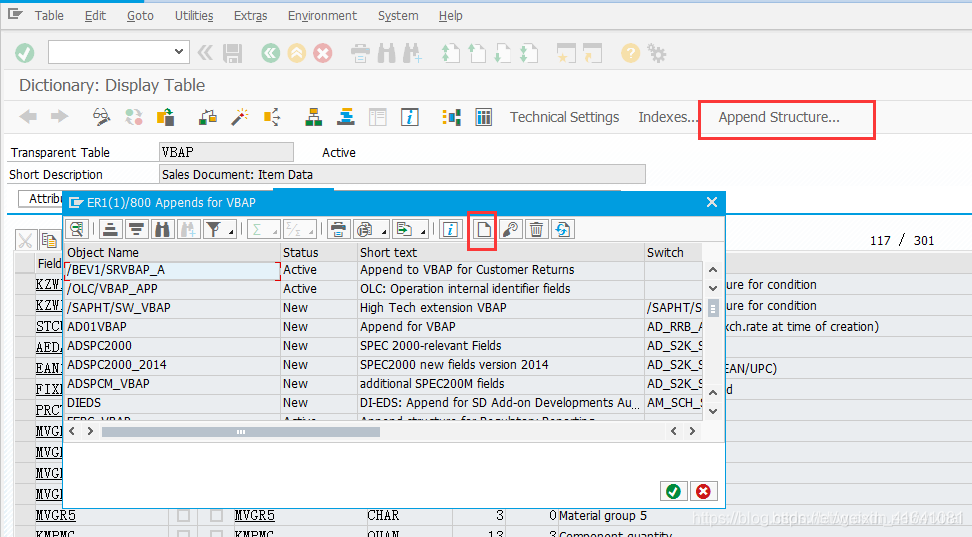Open the Utilities menu
972x537 pixels.
pyautogui.click(x=194, y=16)
